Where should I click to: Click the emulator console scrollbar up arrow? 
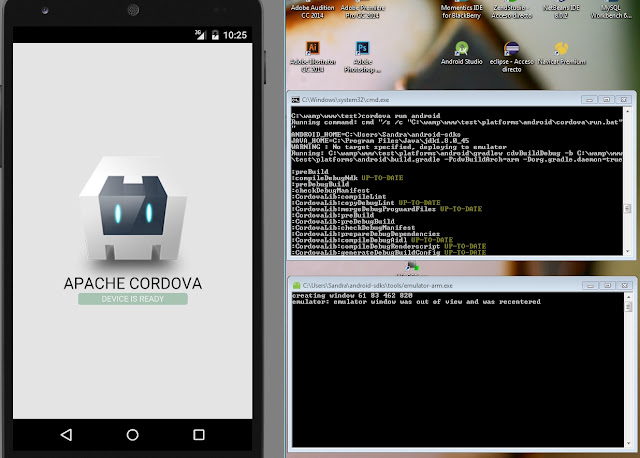[629, 297]
